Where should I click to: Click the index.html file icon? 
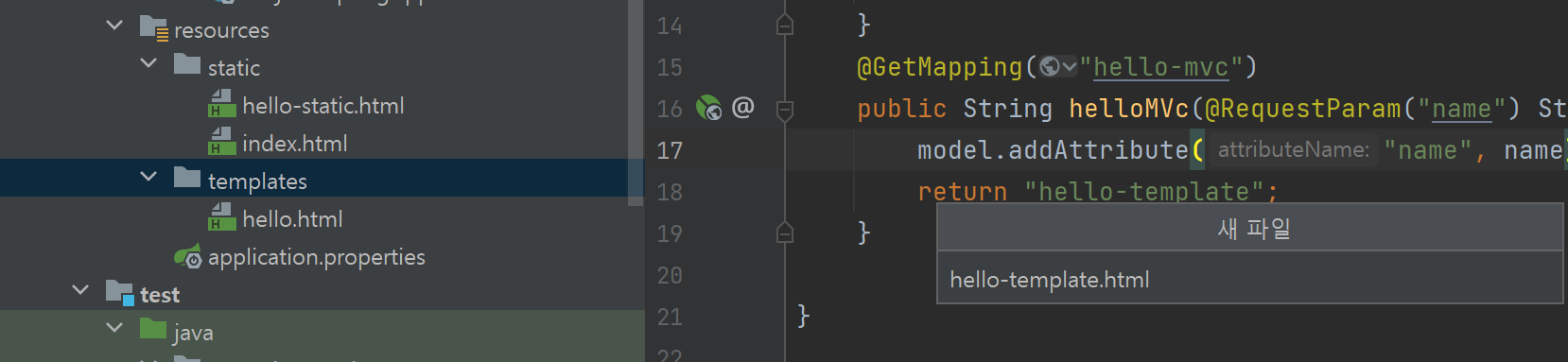(221, 141)
